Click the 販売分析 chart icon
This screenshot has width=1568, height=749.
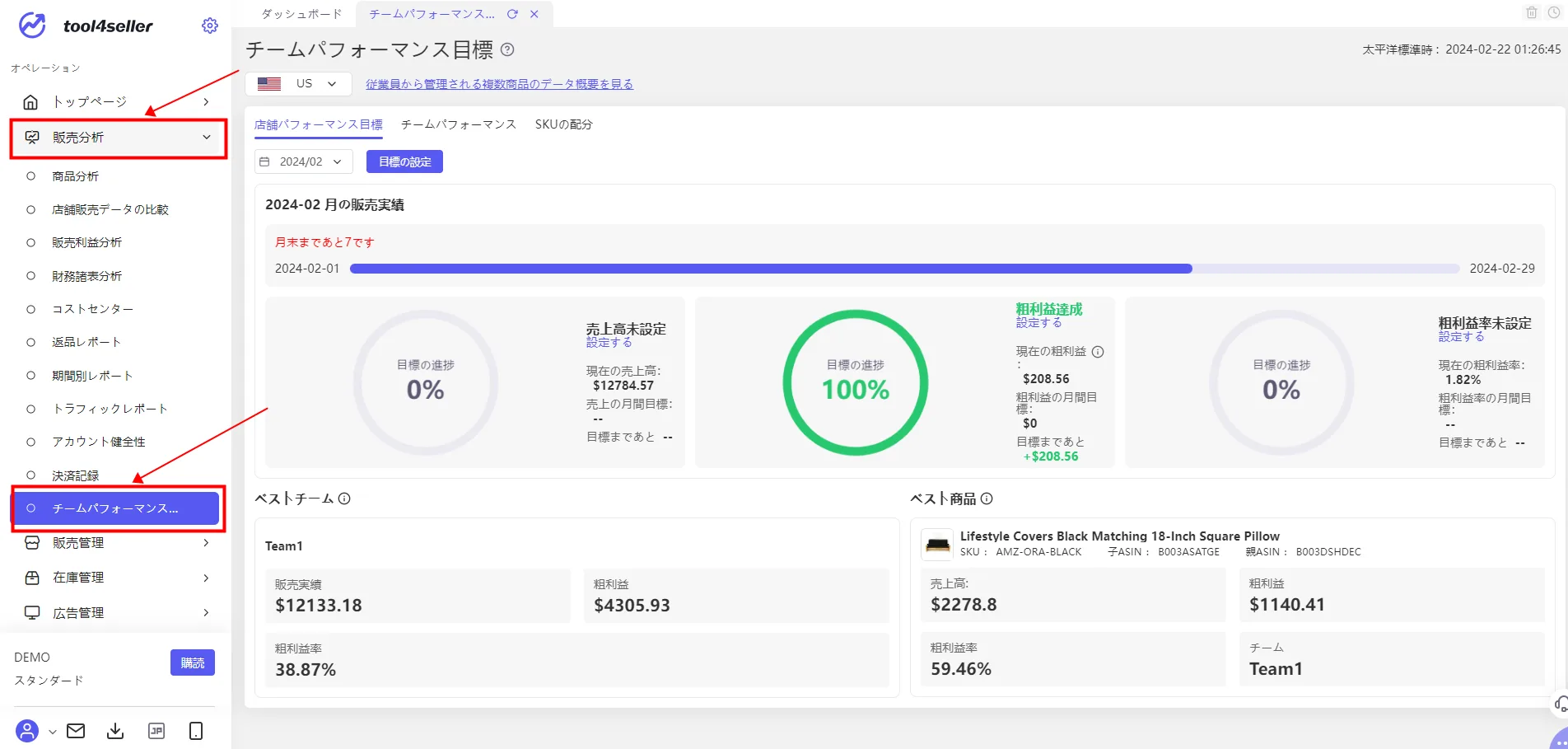[32, 138]
